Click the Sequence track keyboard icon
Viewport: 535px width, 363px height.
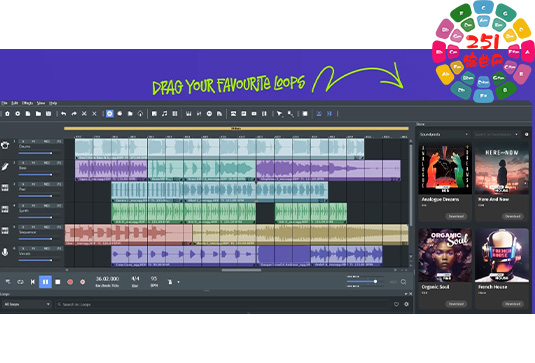(x=5, y=231)
